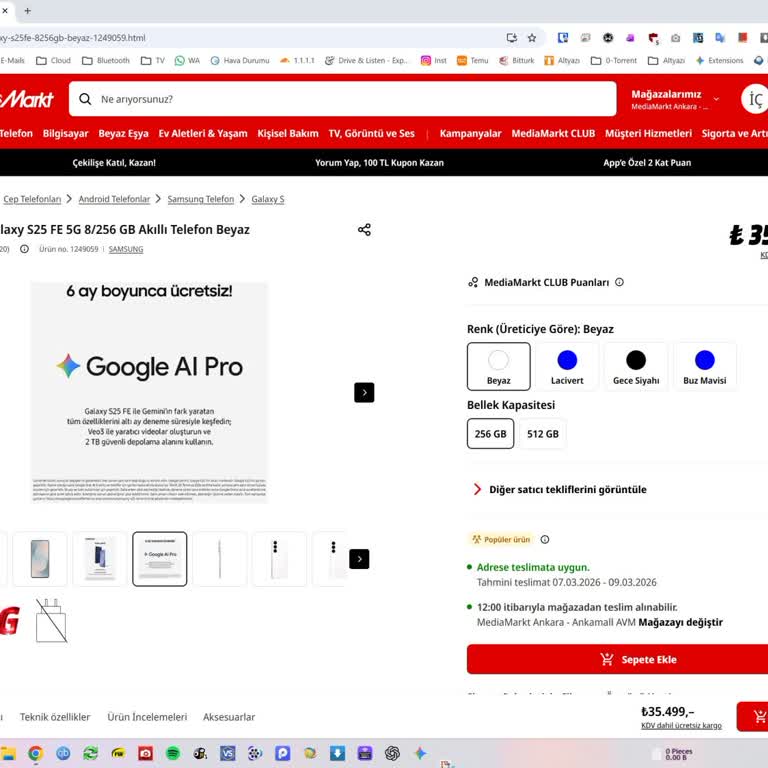Click sticky bar add-to-cart icon button

coord(754,717)
